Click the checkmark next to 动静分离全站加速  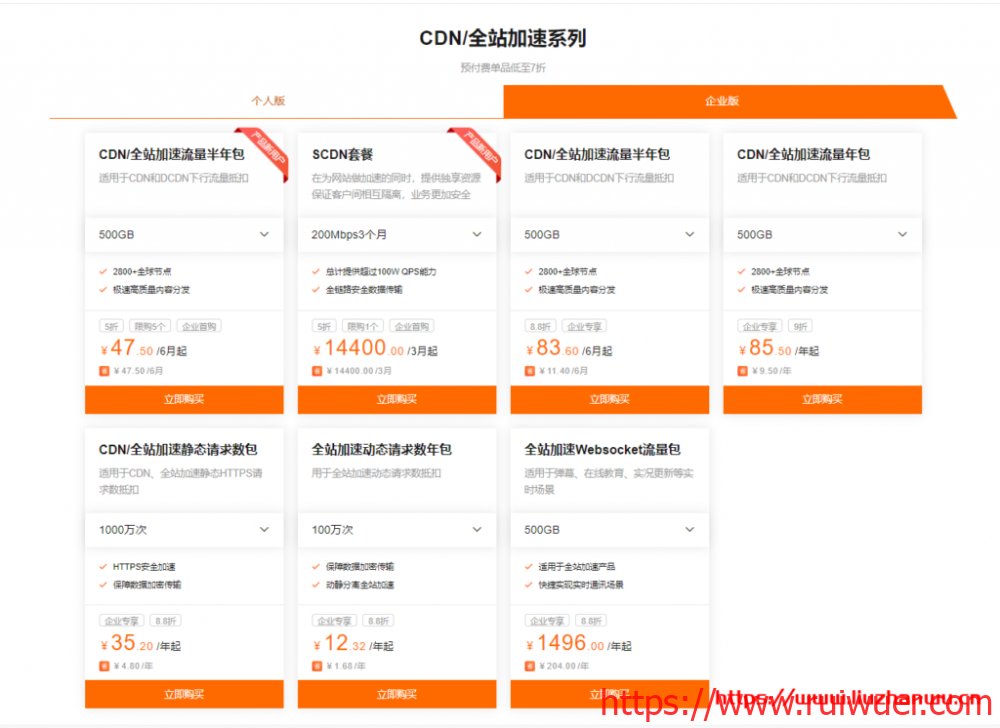[316, 585]
